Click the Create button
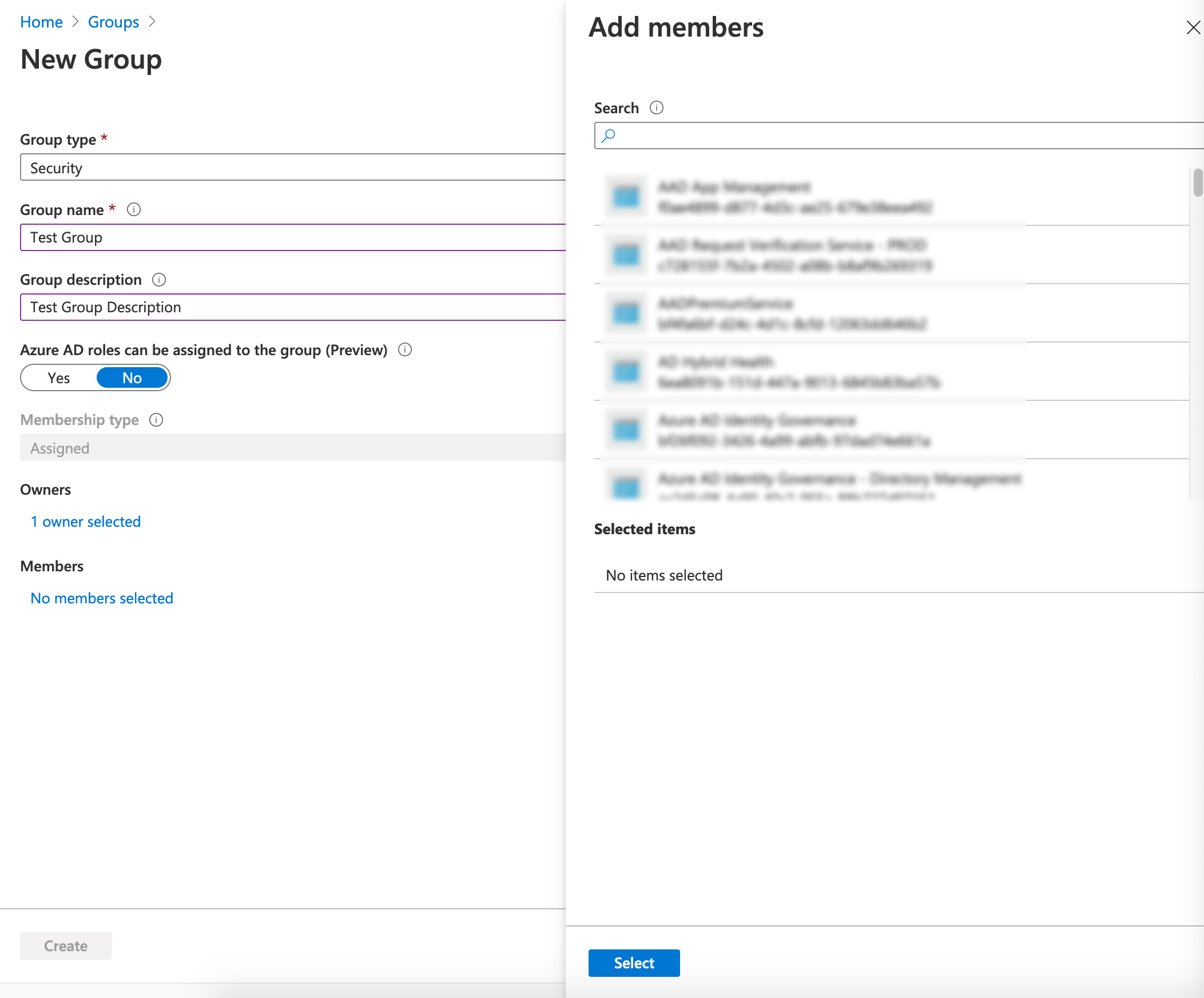The height and width of the screenshot is (998, 1204). click(x=65, y=946)
